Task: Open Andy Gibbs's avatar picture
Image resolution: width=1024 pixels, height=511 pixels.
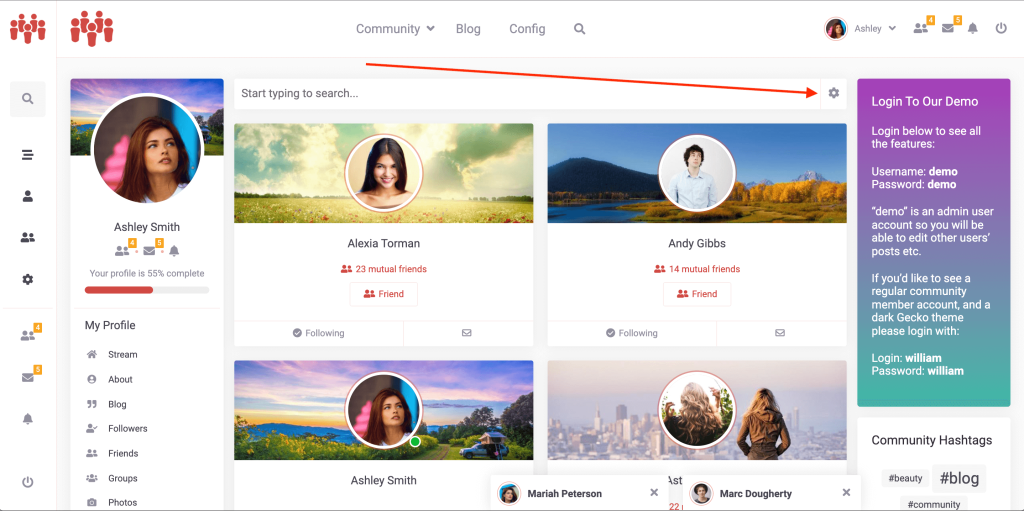Action: (697, 173)
